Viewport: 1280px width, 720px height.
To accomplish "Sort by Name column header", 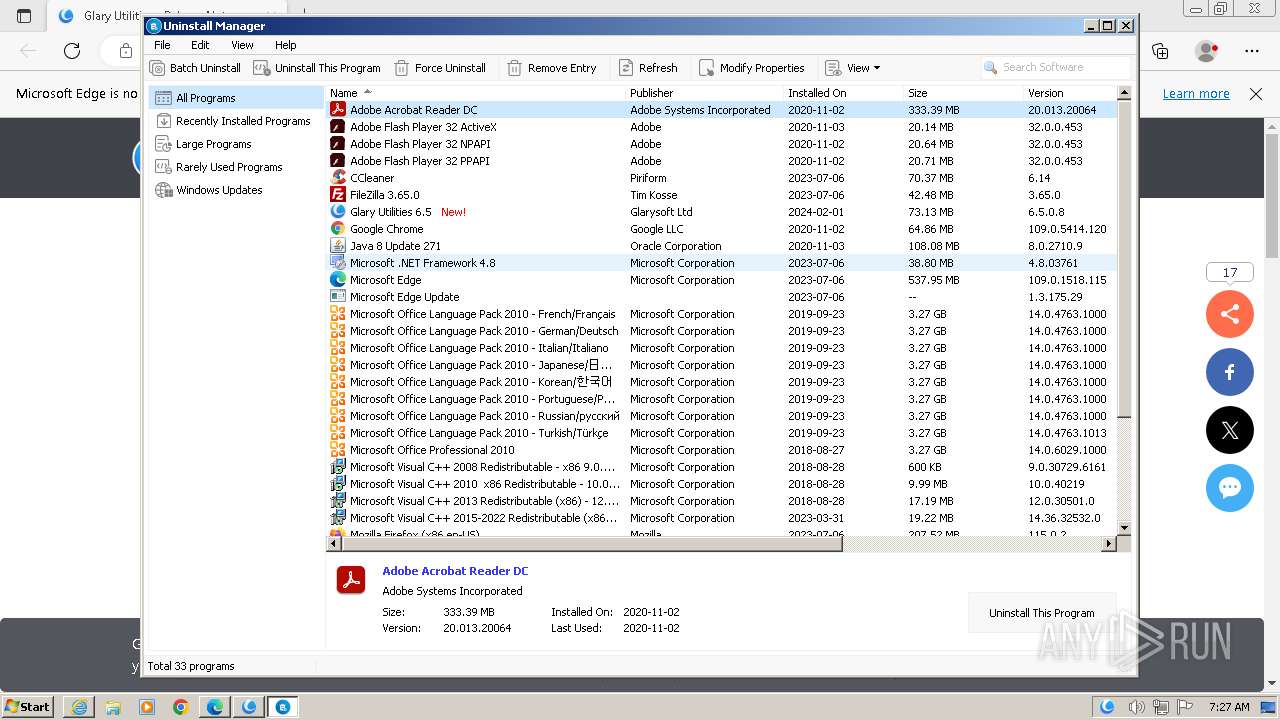I will (x=476, y=93).
